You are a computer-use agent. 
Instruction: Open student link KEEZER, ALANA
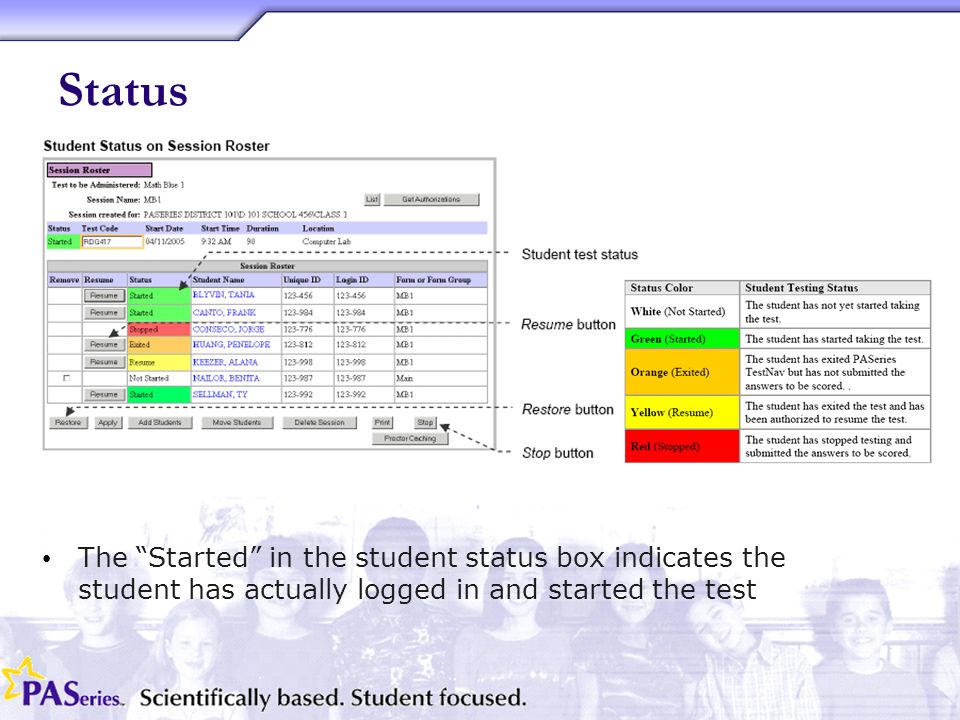(225, 362)
